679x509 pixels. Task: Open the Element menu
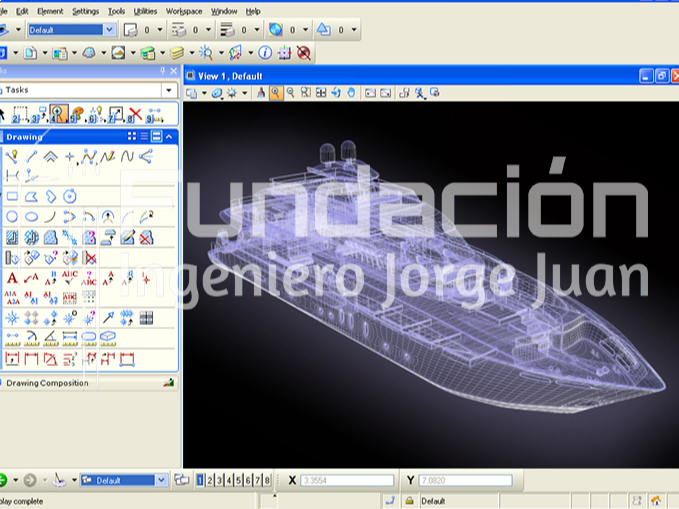[x=50, y=11]
